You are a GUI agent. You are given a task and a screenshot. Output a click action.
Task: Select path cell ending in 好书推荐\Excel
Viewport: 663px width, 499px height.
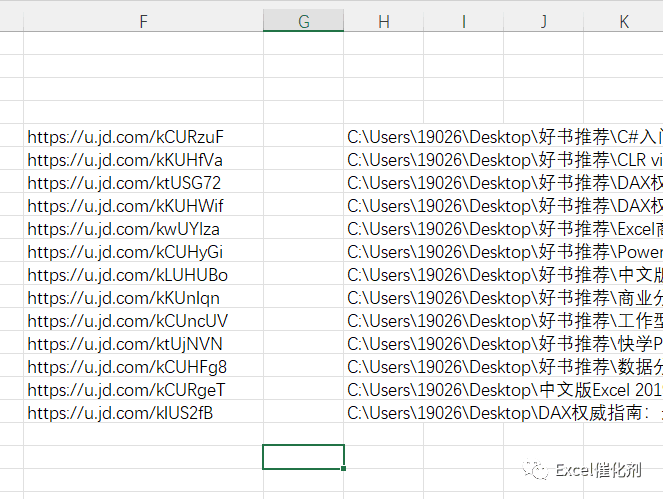[x=503, y=228]
